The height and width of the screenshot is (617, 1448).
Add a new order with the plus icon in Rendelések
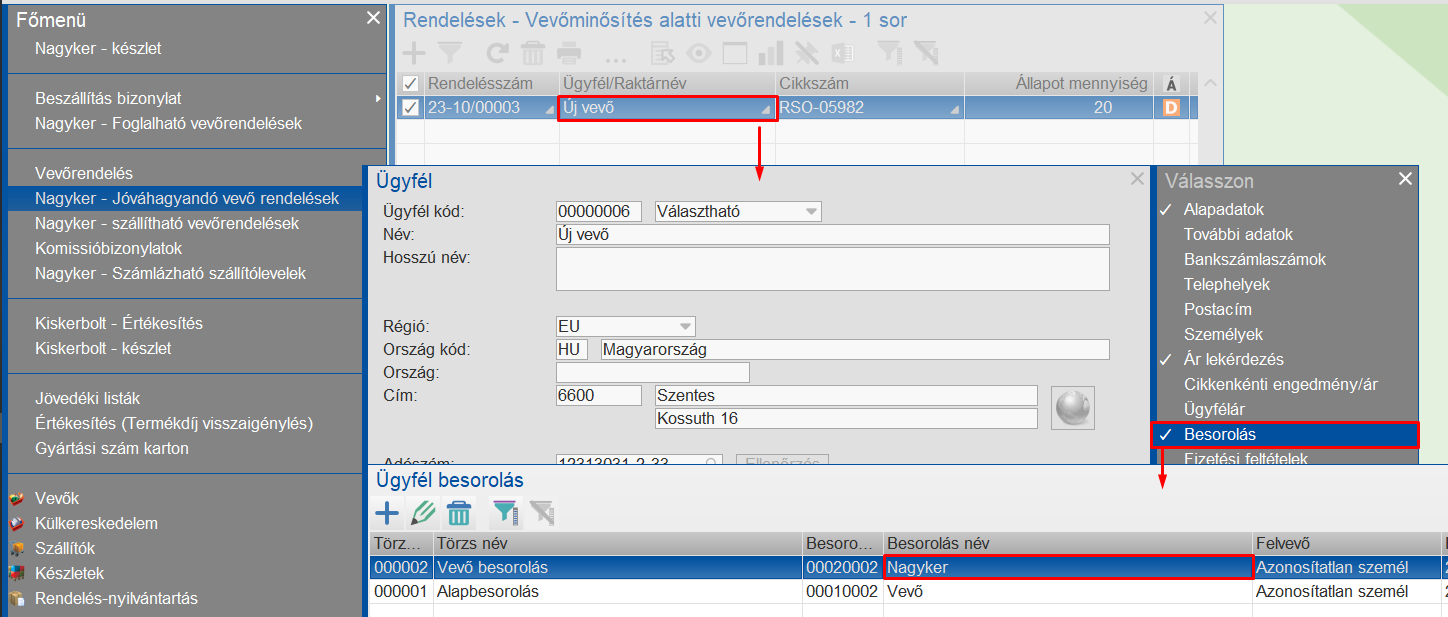click(413, 53)
